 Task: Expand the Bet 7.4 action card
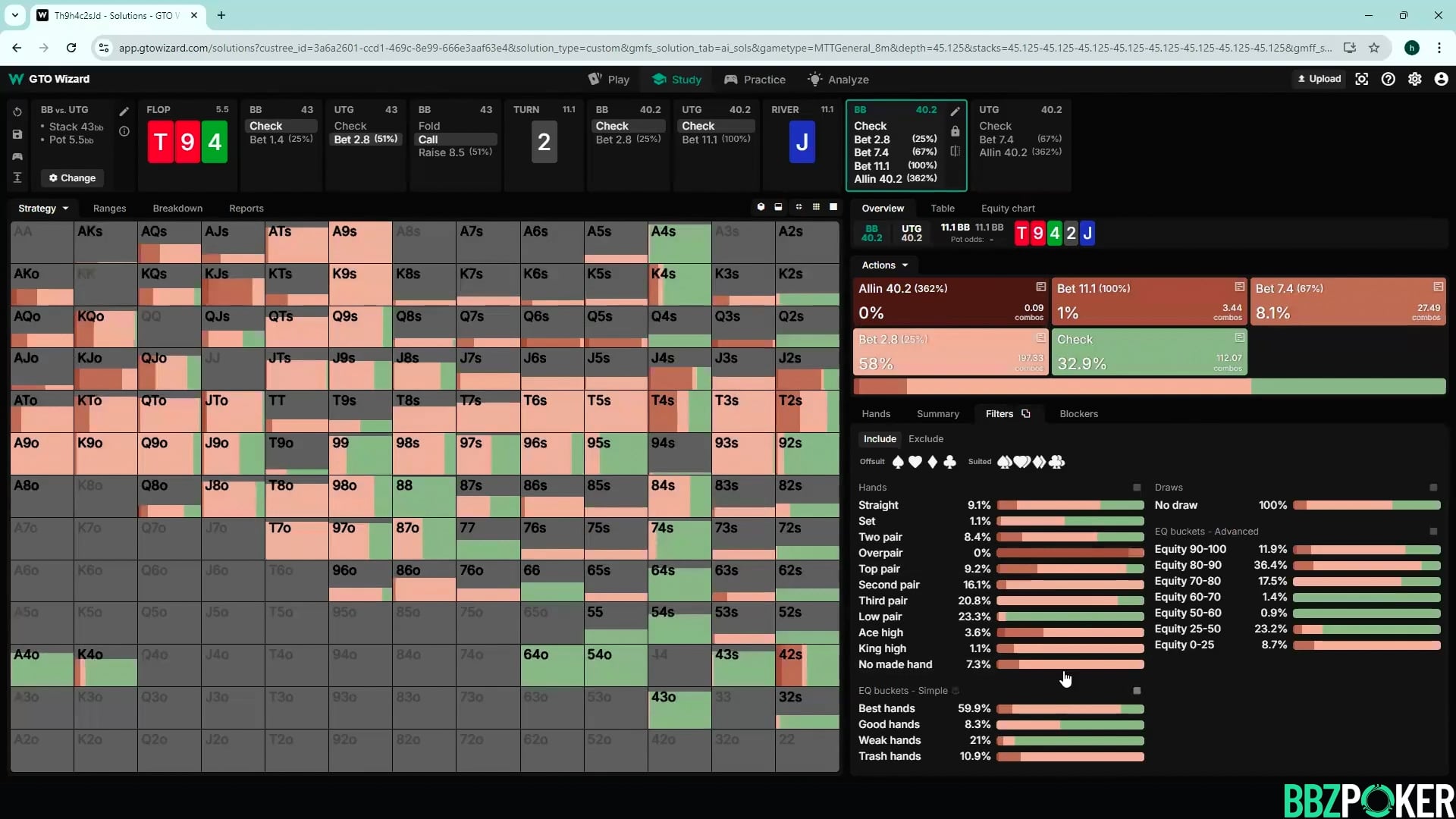click(1438, 287)
